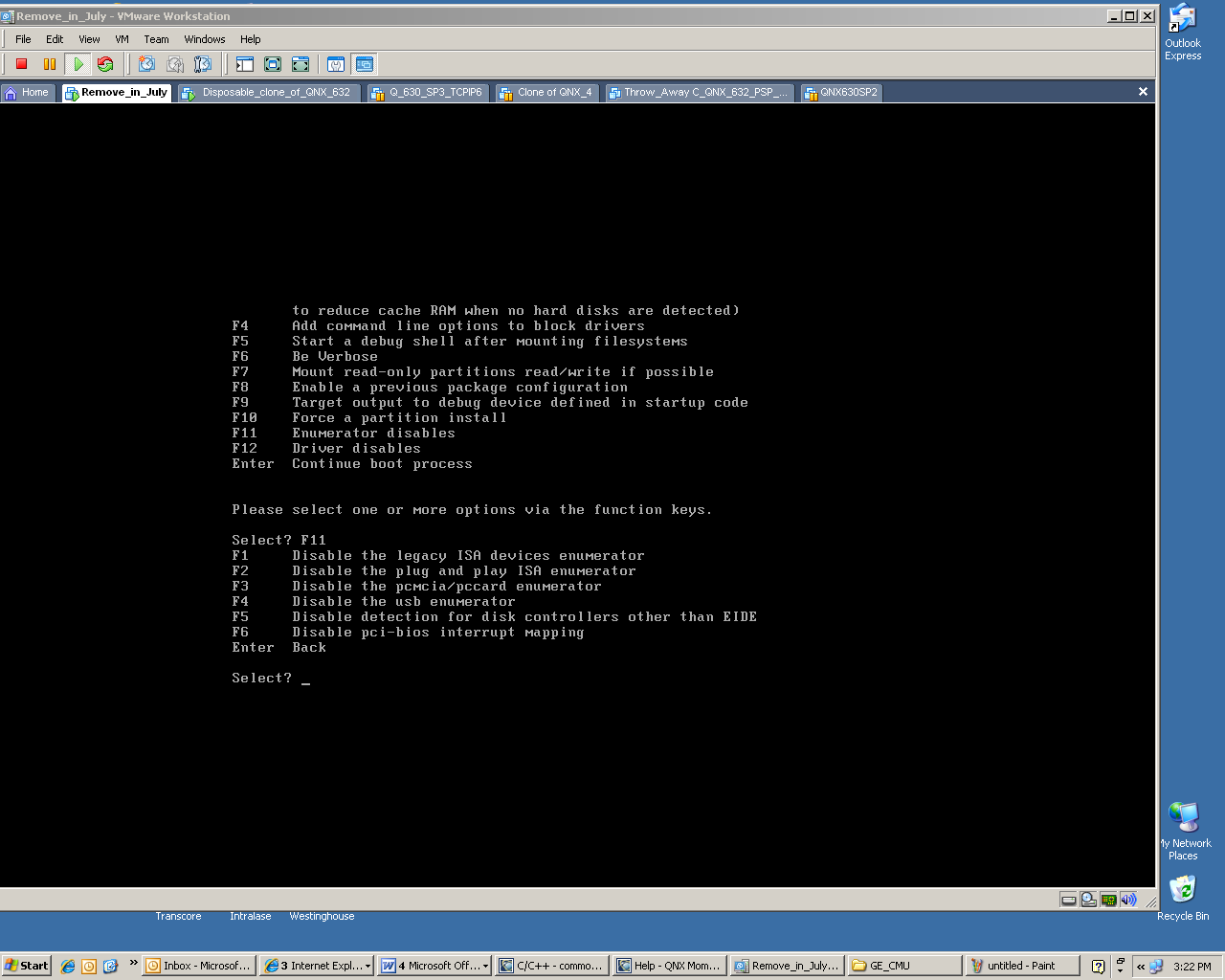This screenshot has width=1225, height=980.
Task: Close the current VM tab with the X
Action: pos(1143,92)
